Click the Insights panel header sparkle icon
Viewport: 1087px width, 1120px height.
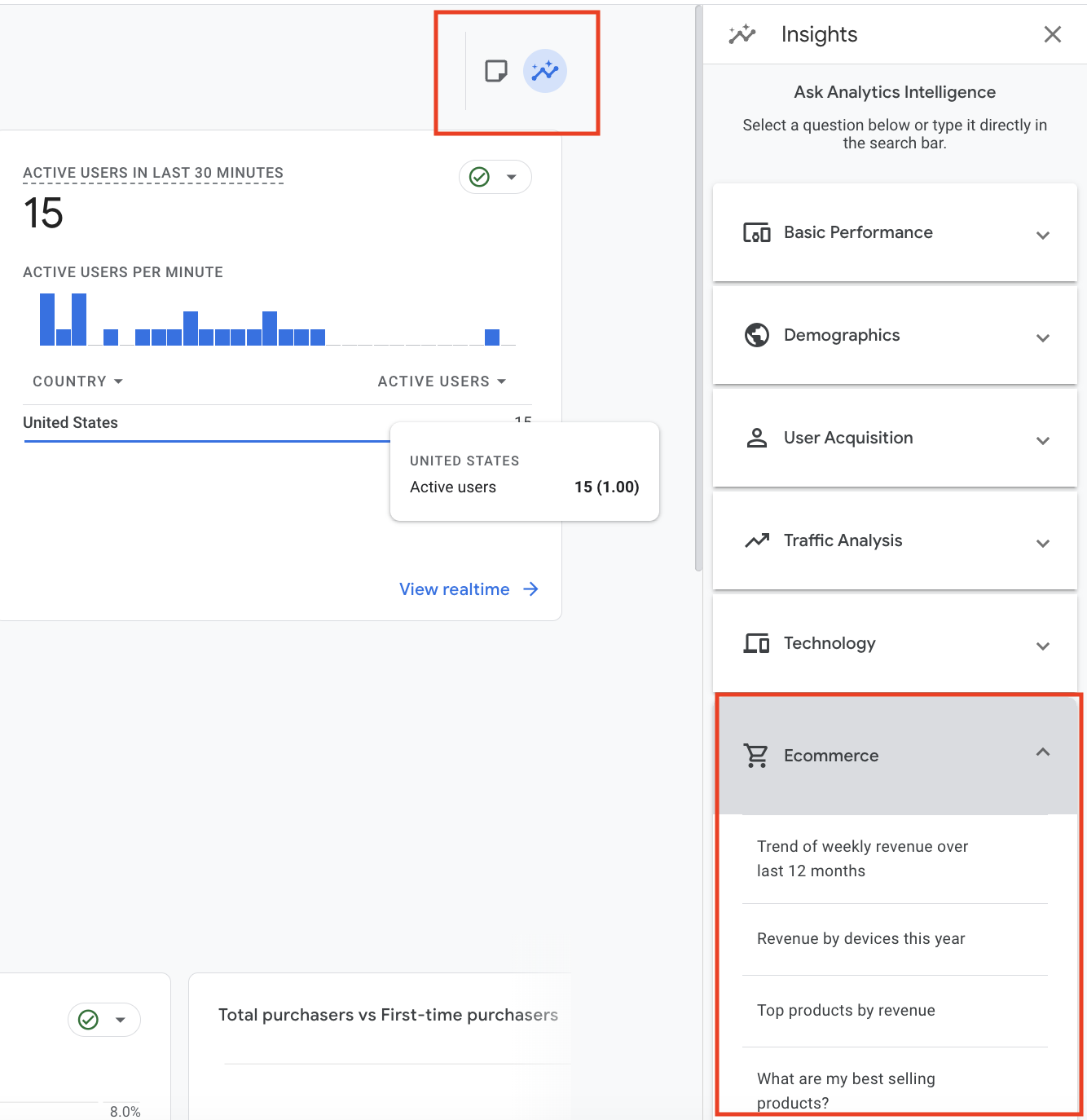point(742,34)
